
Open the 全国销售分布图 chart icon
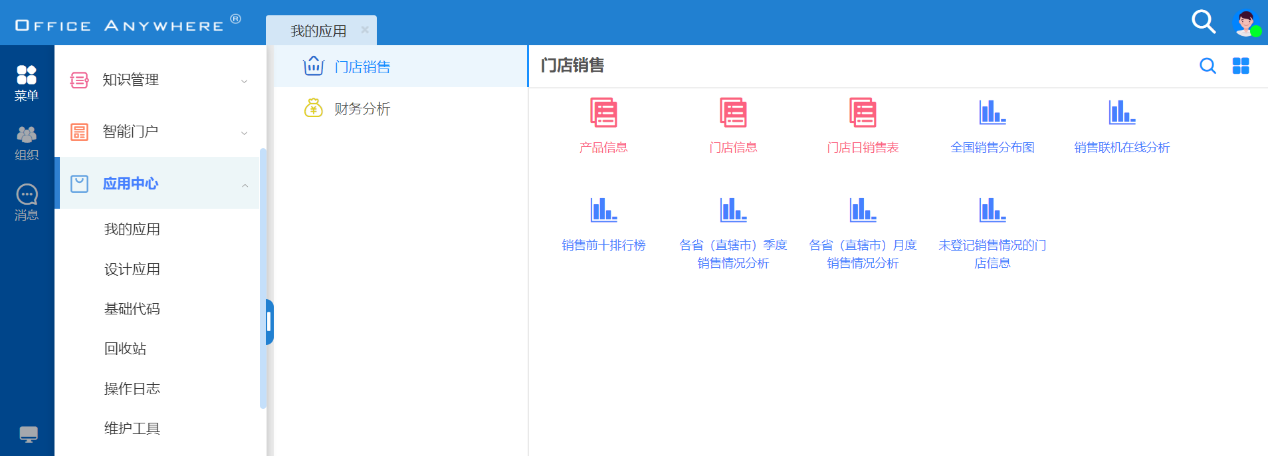tap(992, 113)
